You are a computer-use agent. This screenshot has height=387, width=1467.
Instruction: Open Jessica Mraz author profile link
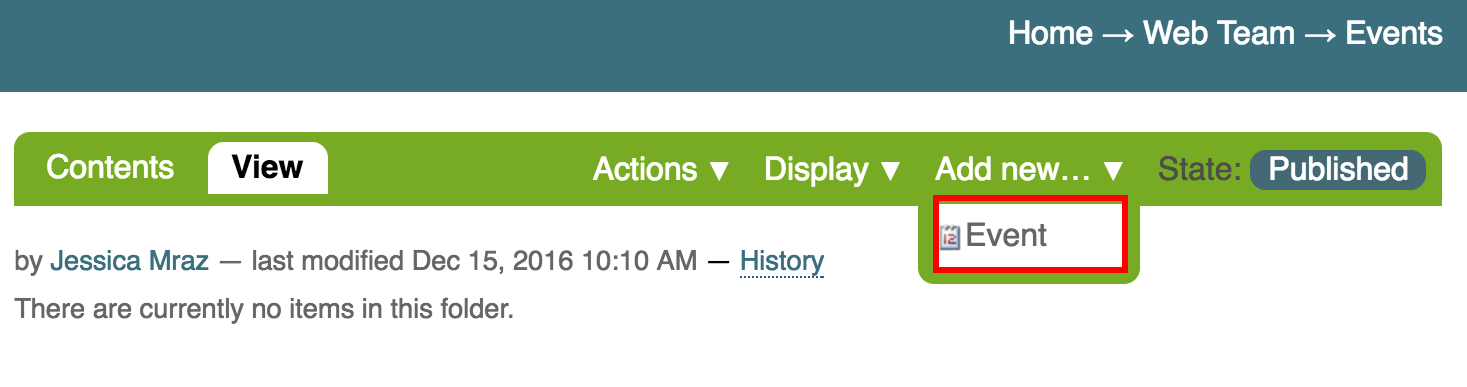pos(129,262)
